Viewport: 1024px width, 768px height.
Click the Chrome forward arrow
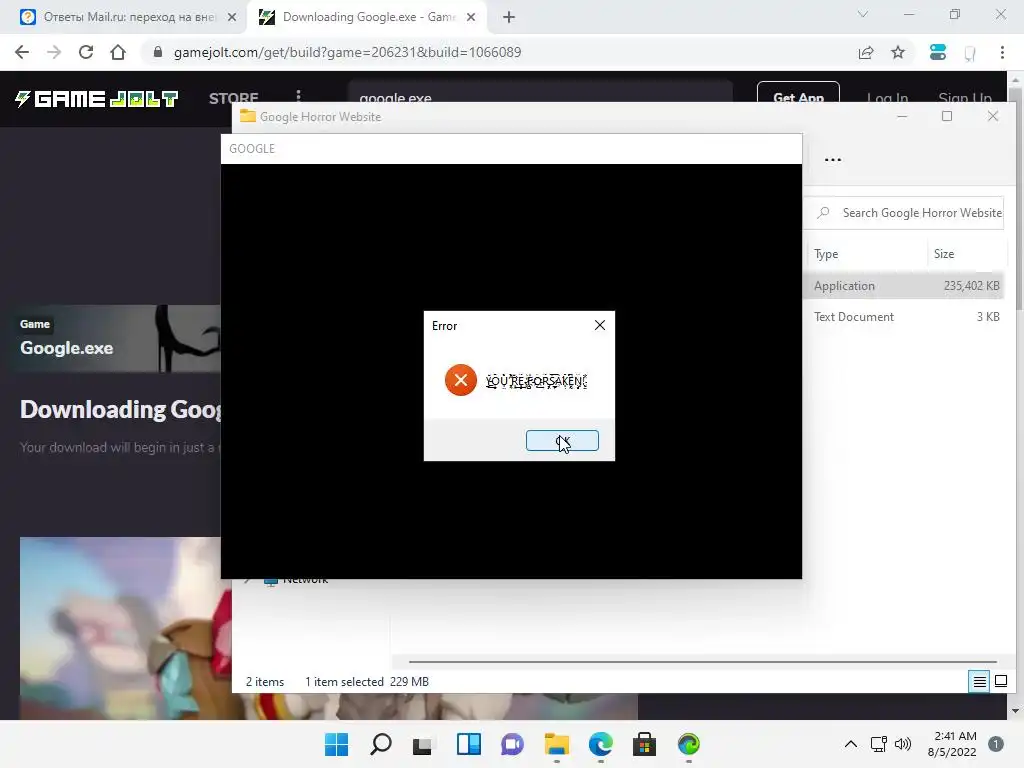pyautogui.click(x=54, y=52)
